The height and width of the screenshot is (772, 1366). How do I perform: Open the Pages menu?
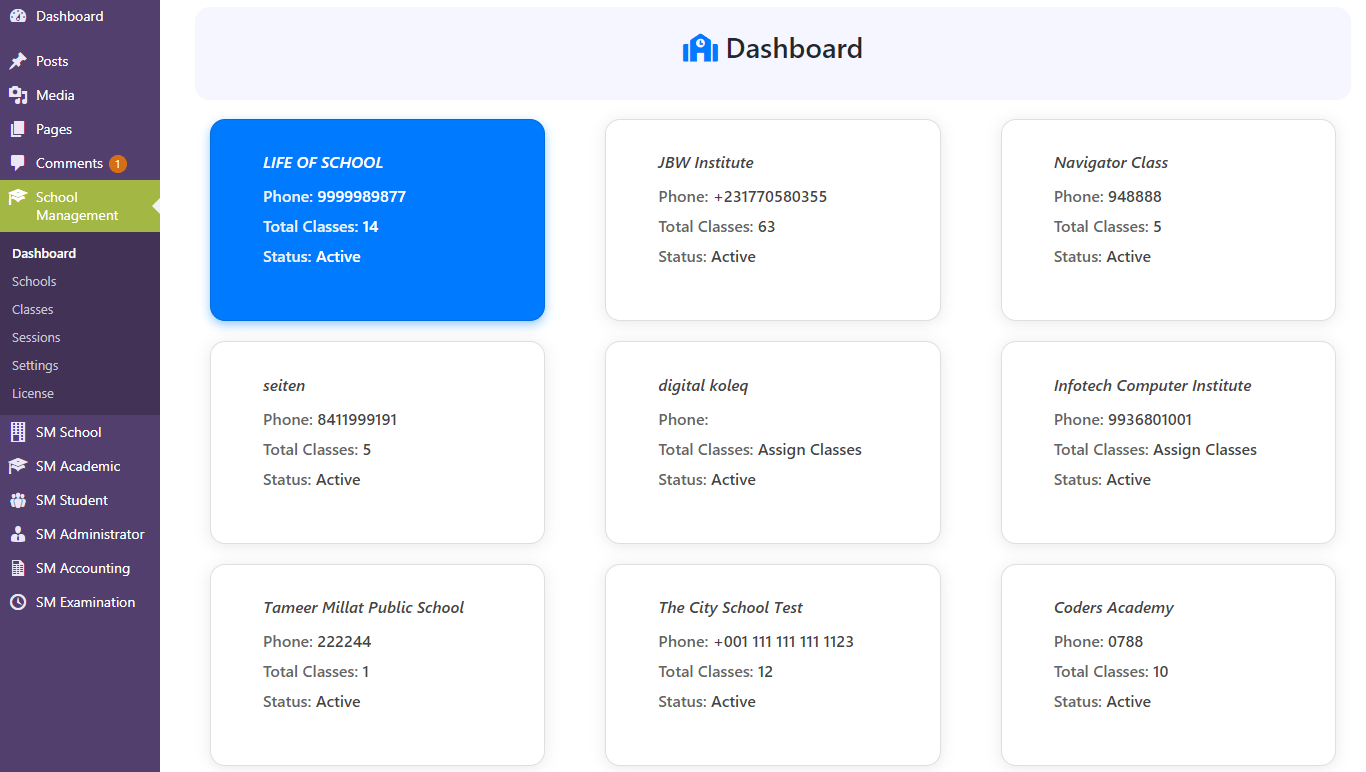[80, 129]
